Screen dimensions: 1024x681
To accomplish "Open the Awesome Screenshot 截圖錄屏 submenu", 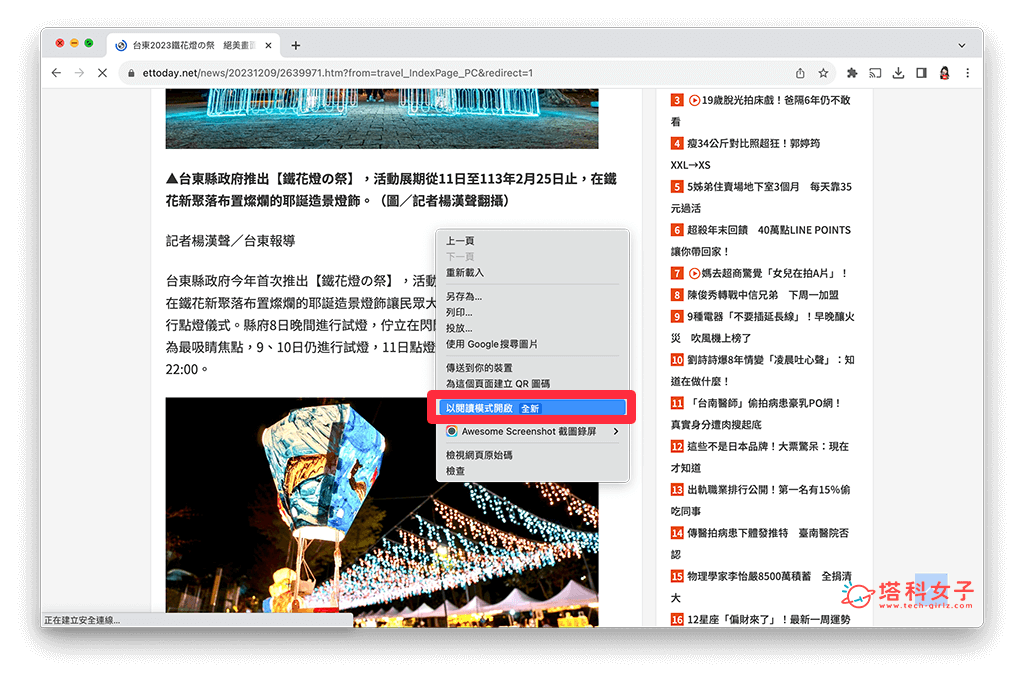I will click(x=532, y=432).
